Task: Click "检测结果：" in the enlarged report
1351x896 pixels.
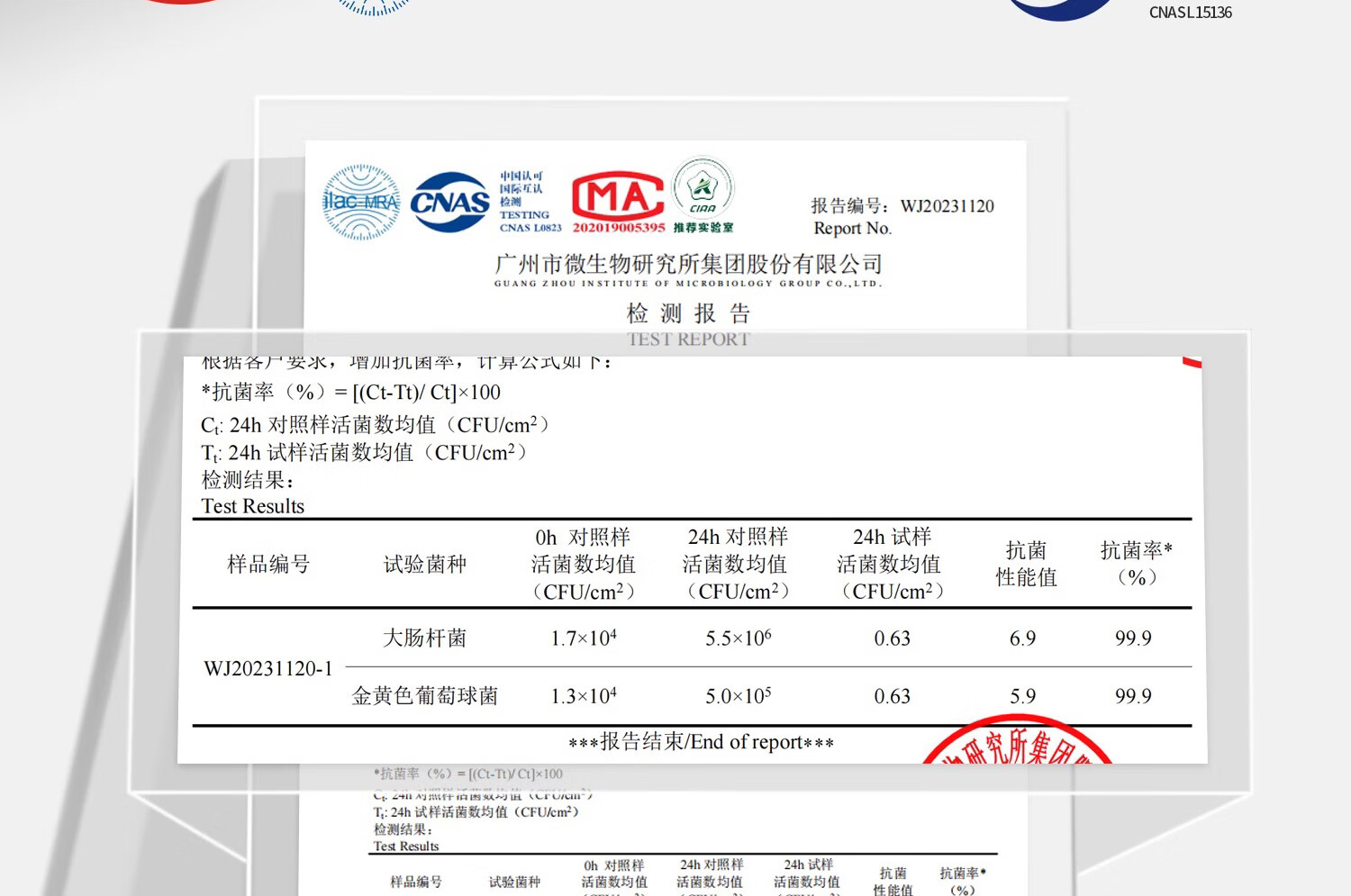Action: tap(249, 479)
